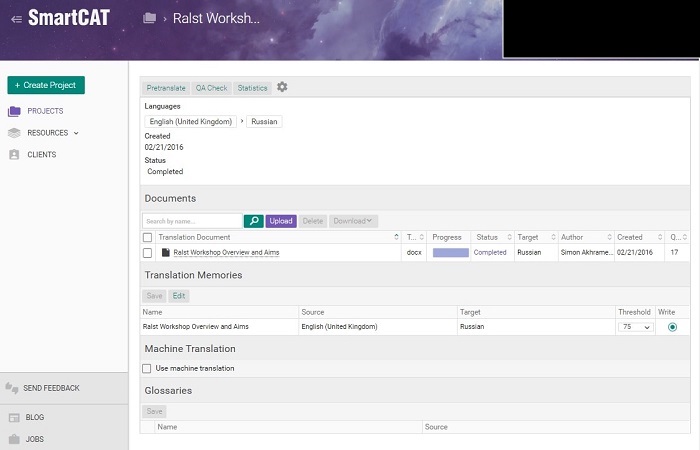Open the Download dropdown button
This screenshot has width=700, height=450.
[x=353, y=221]
